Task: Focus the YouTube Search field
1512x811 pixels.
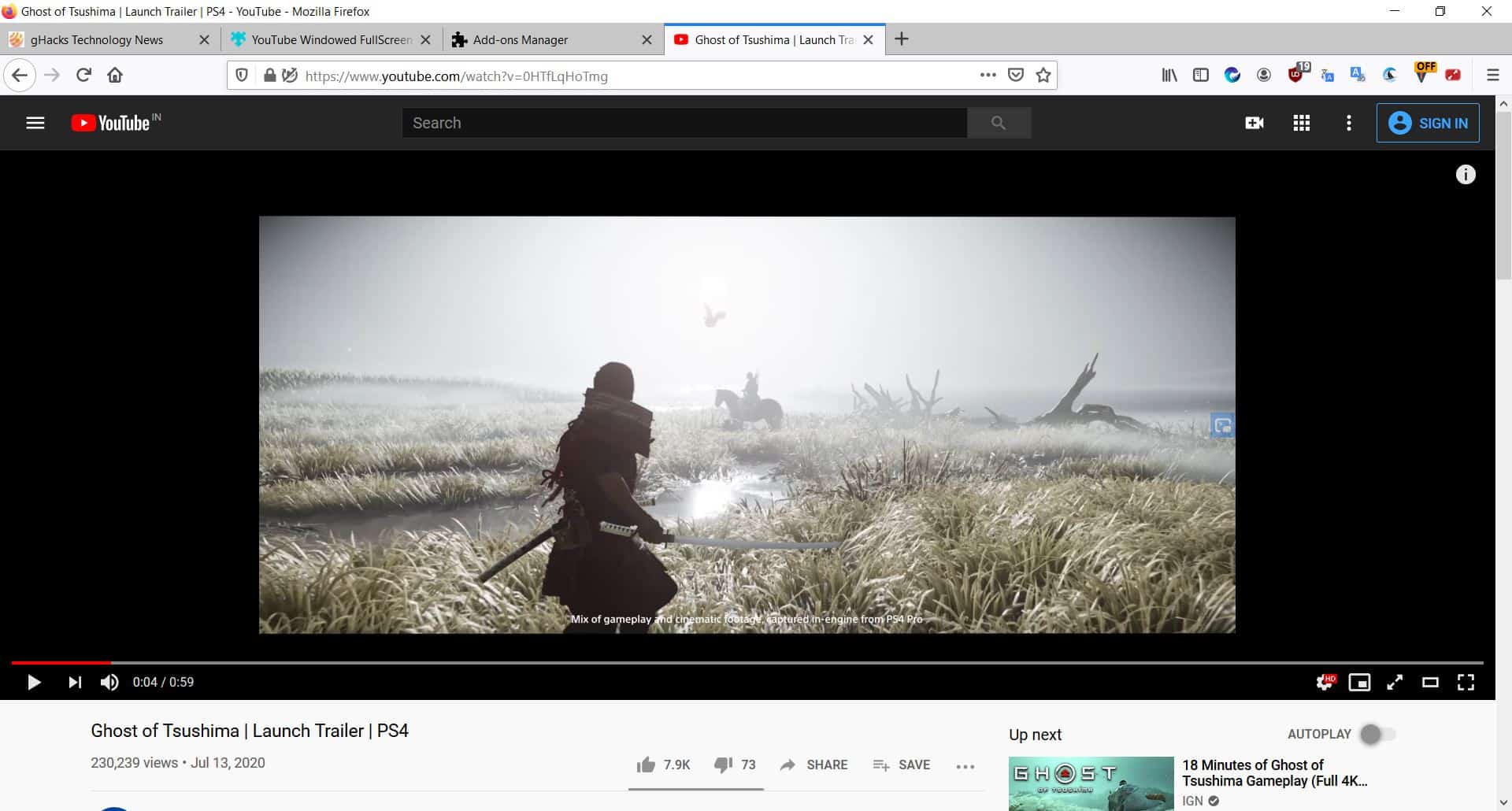Action: coord(684,123)
